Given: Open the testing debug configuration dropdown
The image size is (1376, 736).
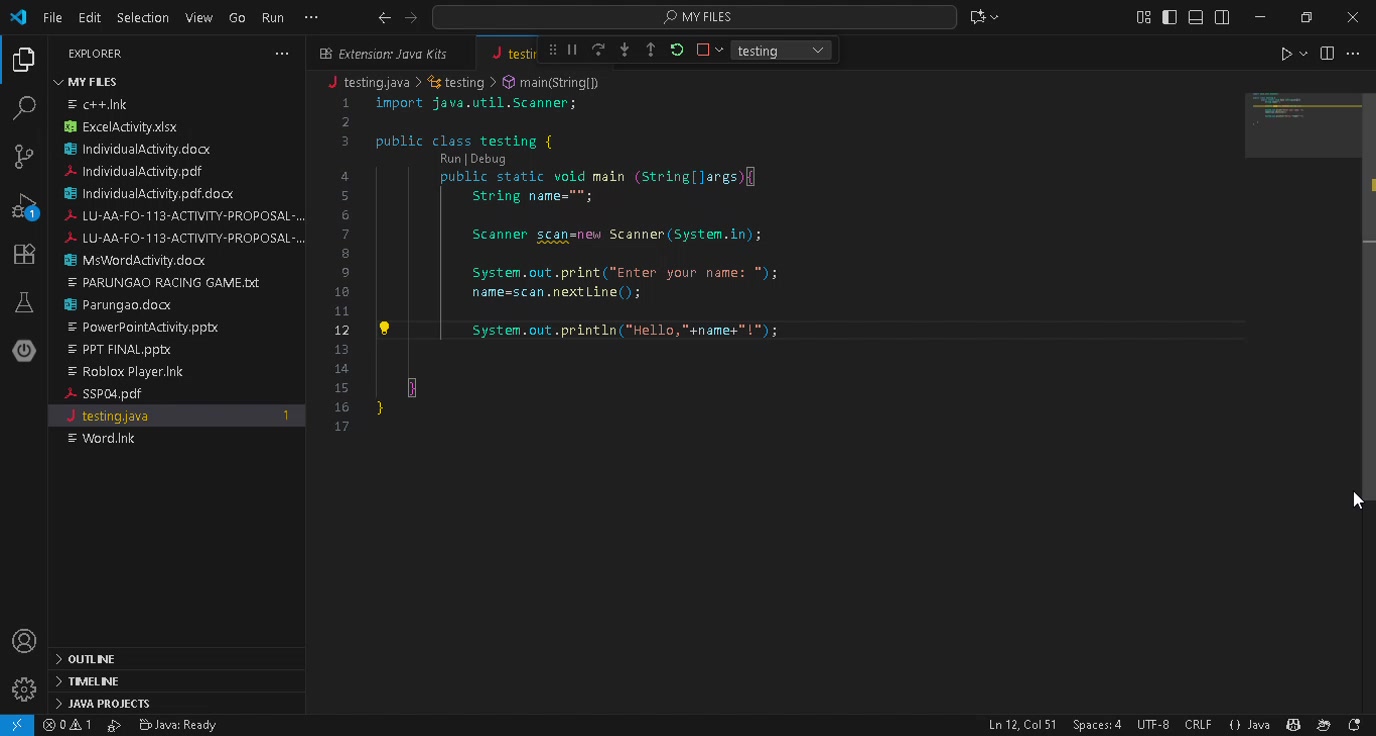Looking at the screenshot, I should pyautogui.click(x=780, y=50).
